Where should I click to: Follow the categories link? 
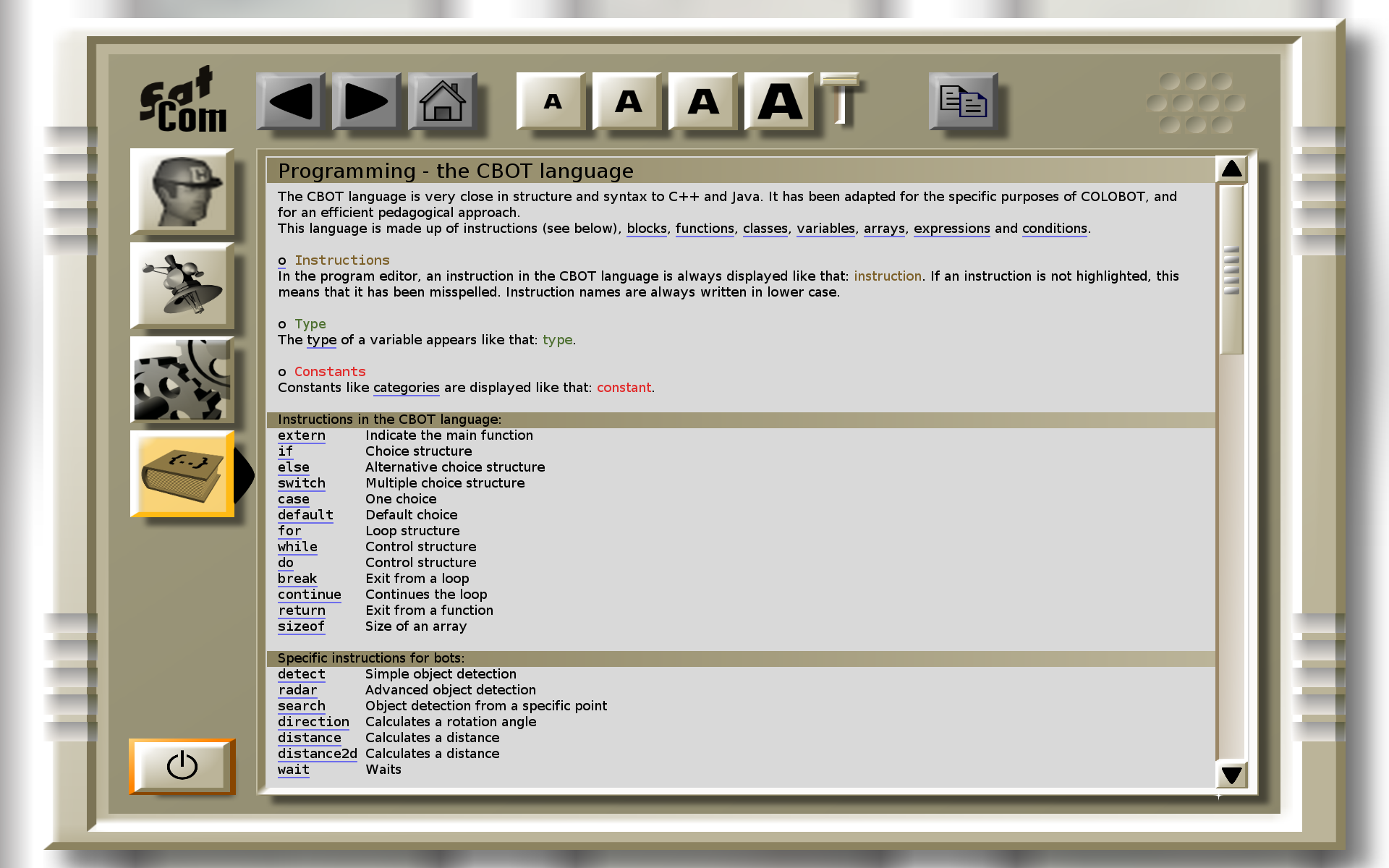(x=406, y=388)
